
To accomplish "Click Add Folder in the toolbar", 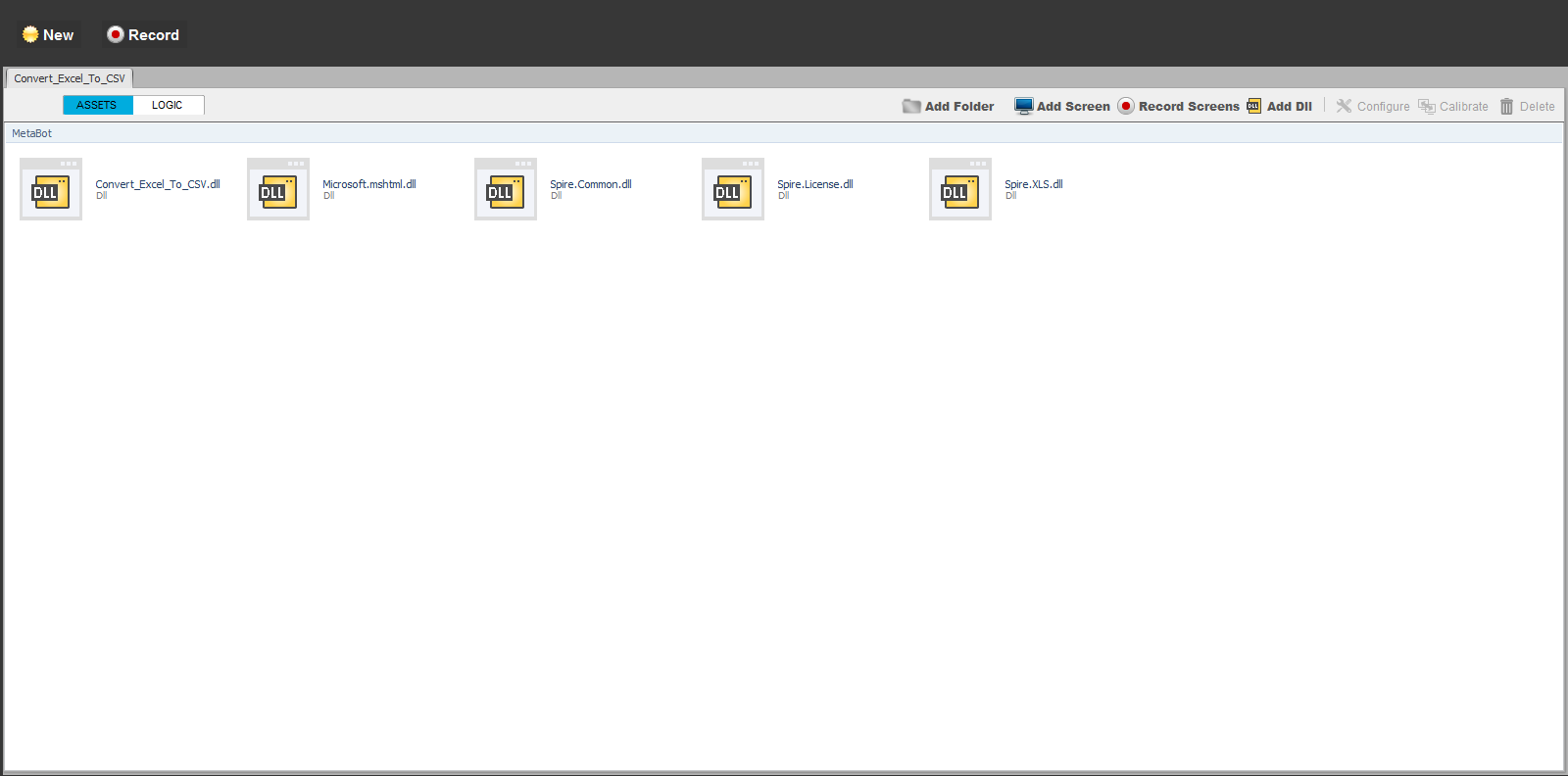I will [948, 106].
